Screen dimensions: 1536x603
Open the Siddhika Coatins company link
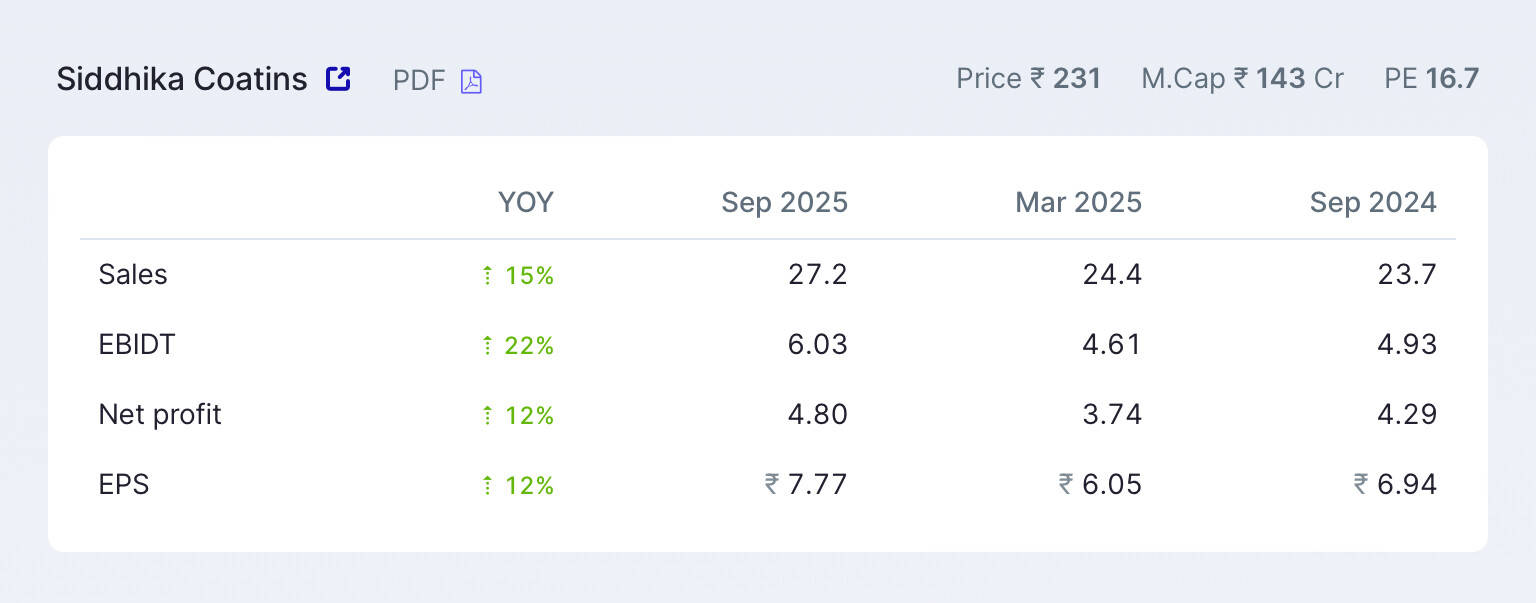182,79
